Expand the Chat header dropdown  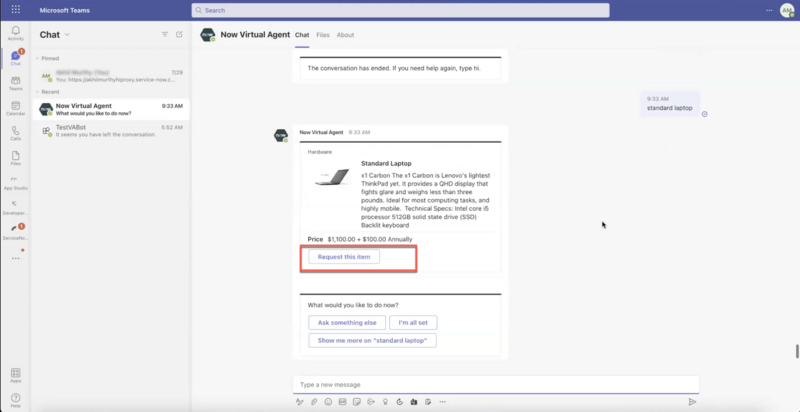pos(67,35)
